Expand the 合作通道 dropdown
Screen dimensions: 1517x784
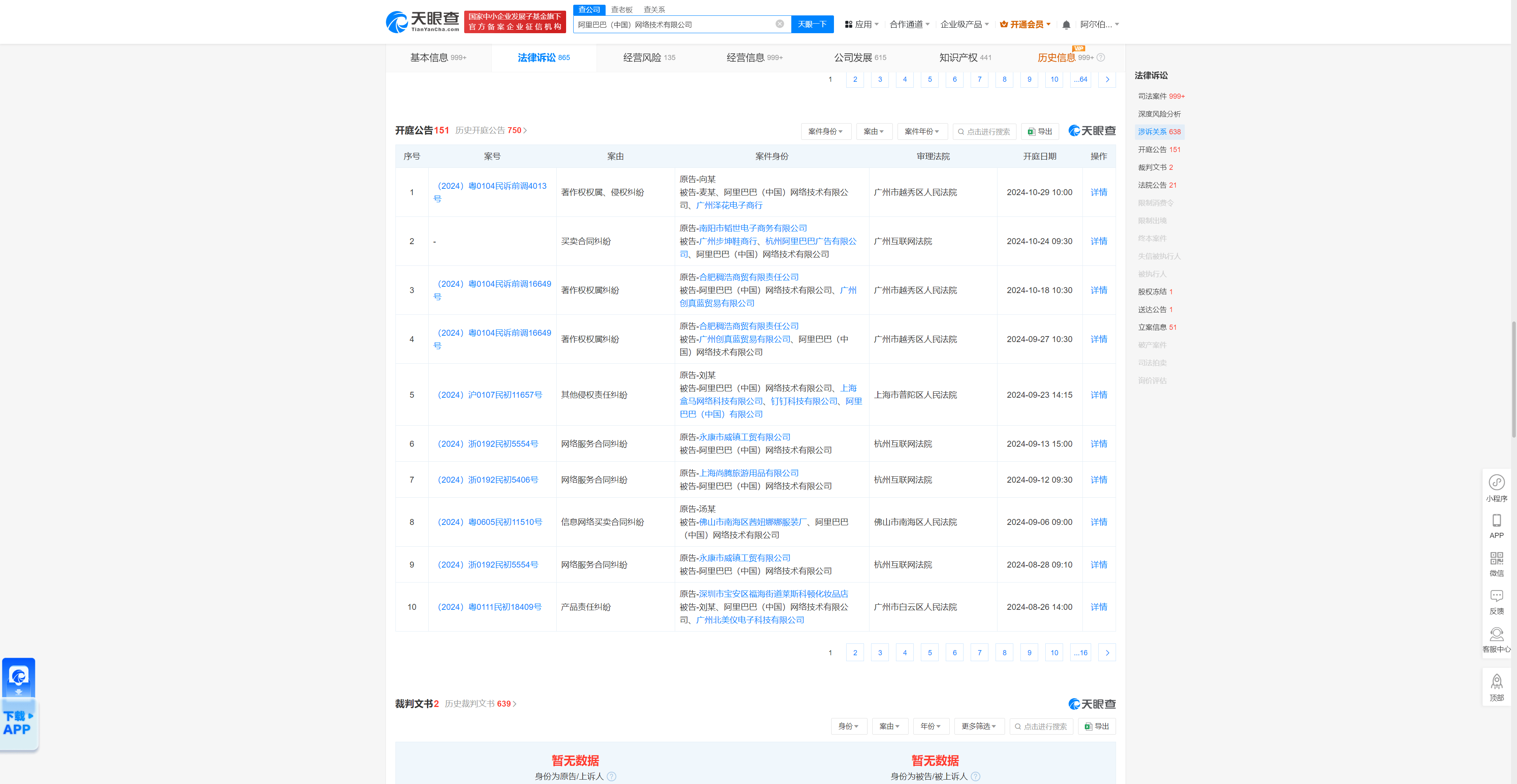click(909, 25)
